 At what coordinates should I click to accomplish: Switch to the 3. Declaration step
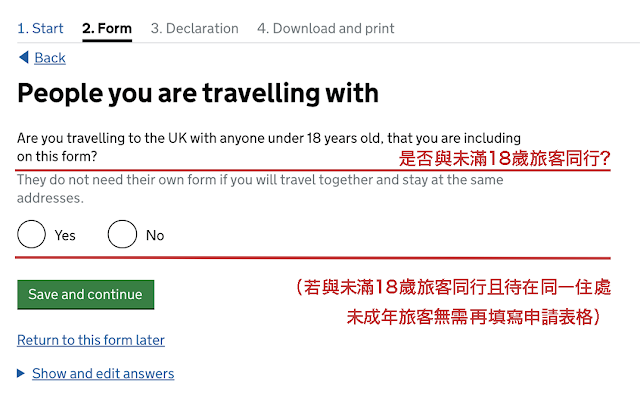pos(195,29)
